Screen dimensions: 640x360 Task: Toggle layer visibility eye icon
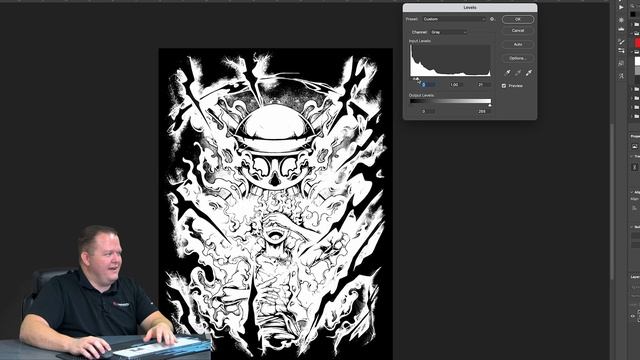pyautogui.click(x=633, y=316)
